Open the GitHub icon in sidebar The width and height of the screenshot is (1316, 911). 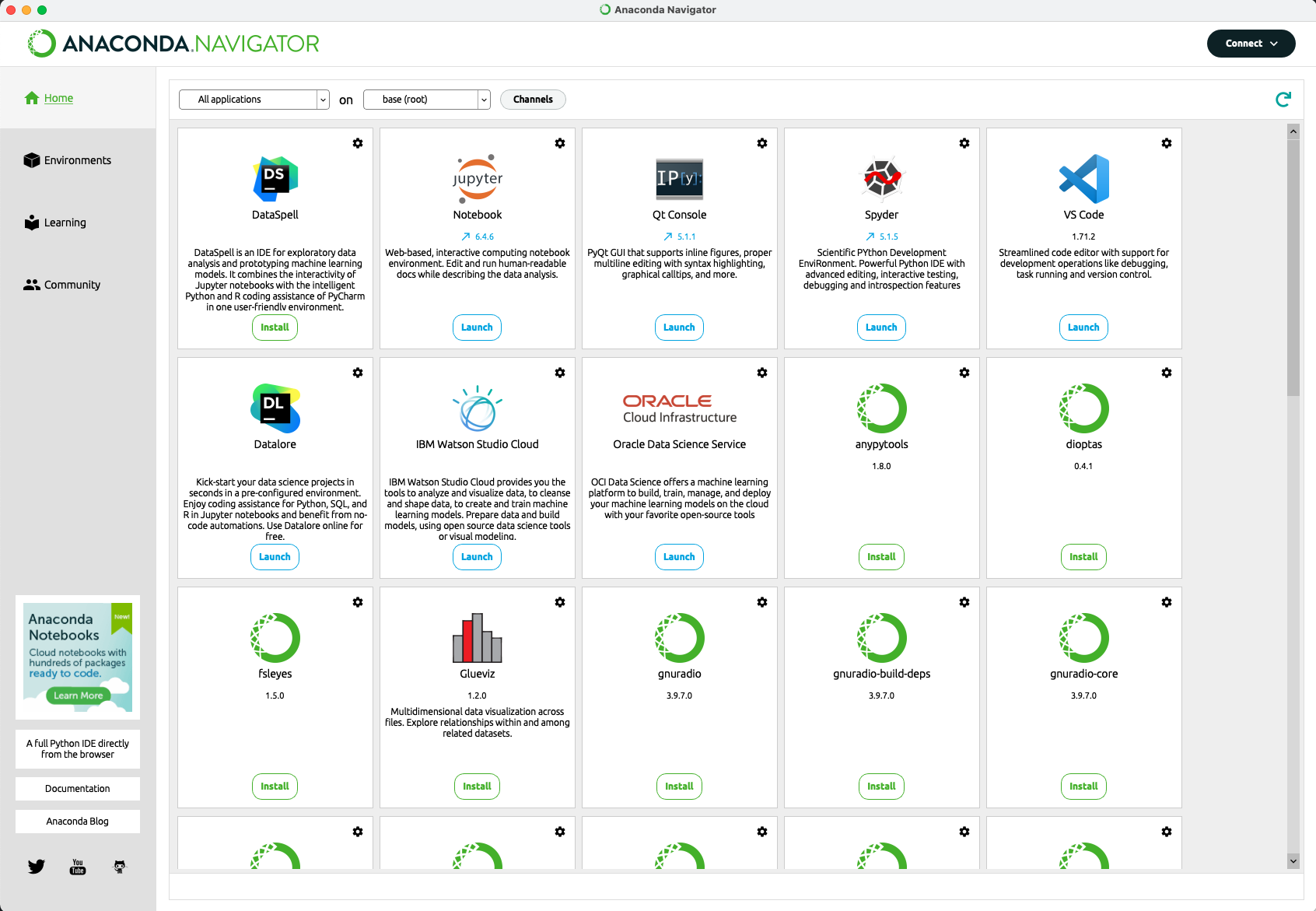(x=119, y=867)
